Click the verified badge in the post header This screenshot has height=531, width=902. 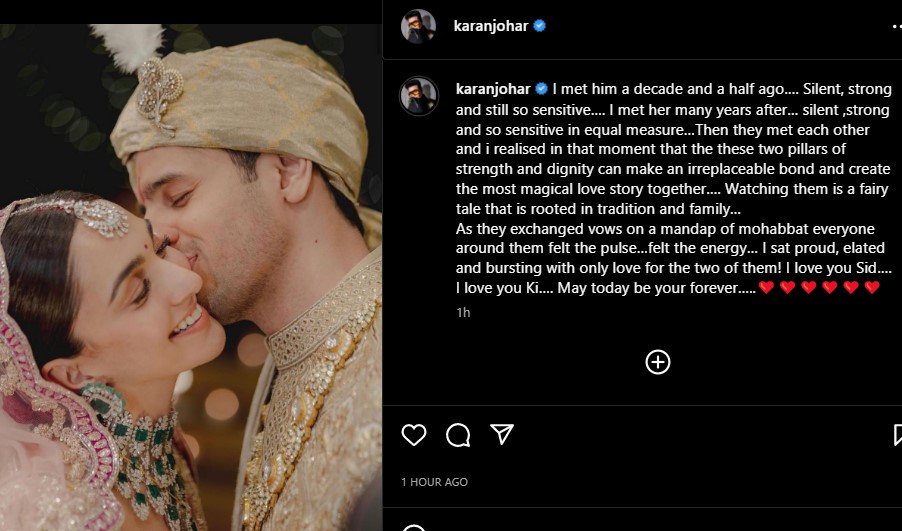(x=540, y=27)
